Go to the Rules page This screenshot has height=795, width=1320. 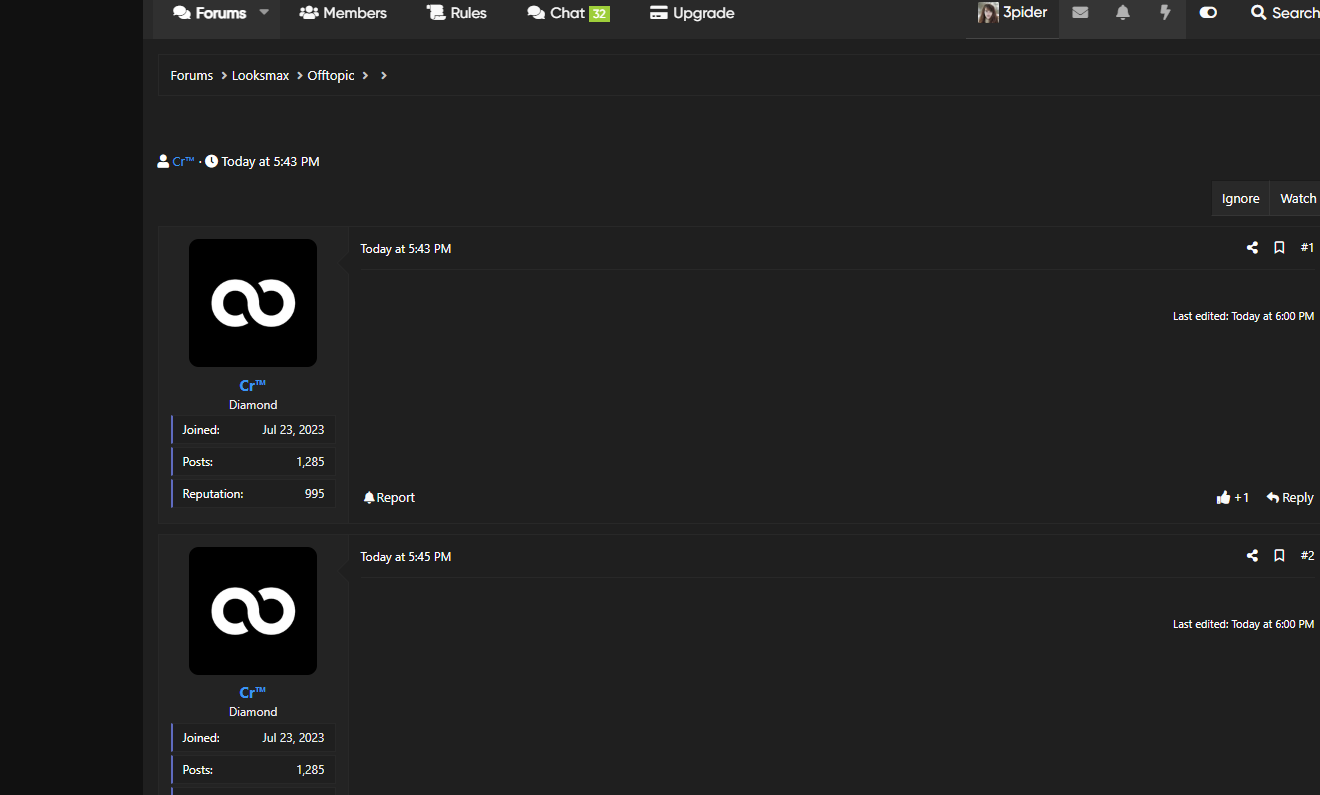pyautogui.click(x=456, y=13)
